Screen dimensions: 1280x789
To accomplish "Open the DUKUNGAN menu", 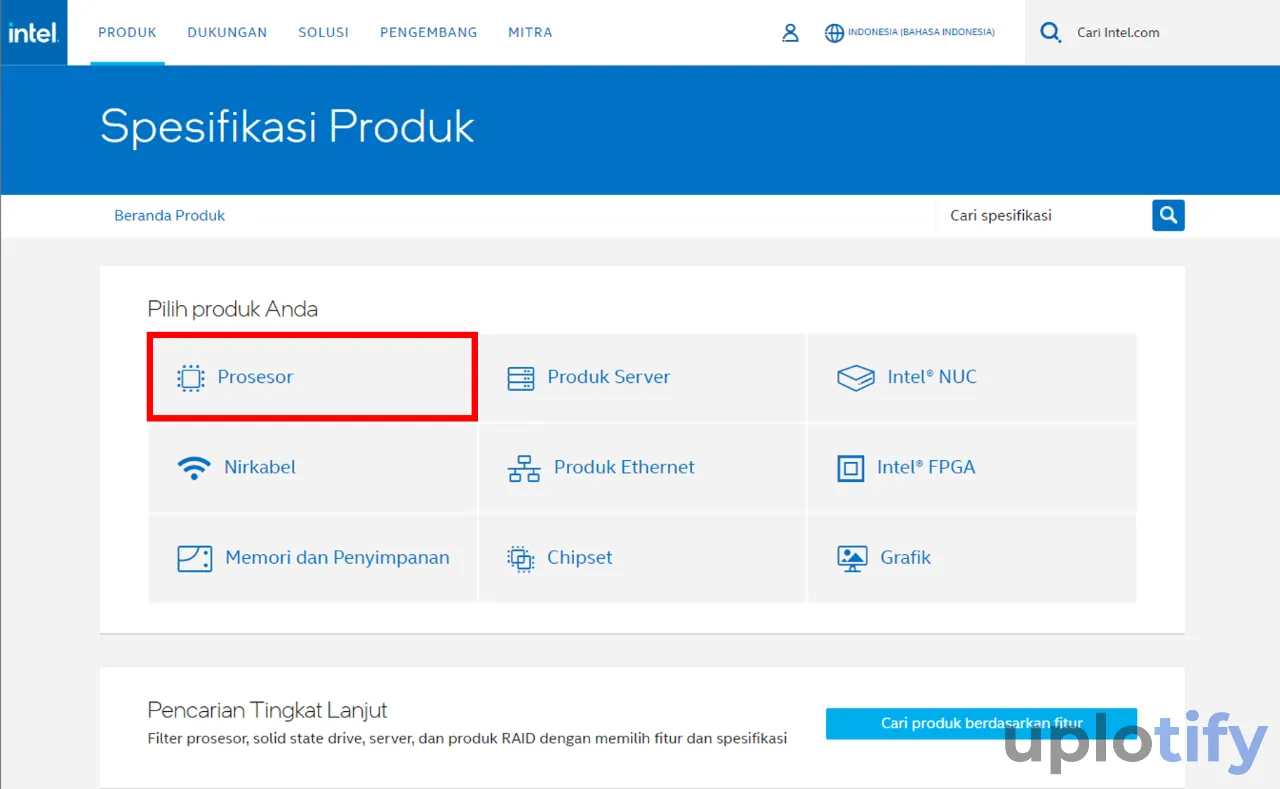I will coord(227,32).
